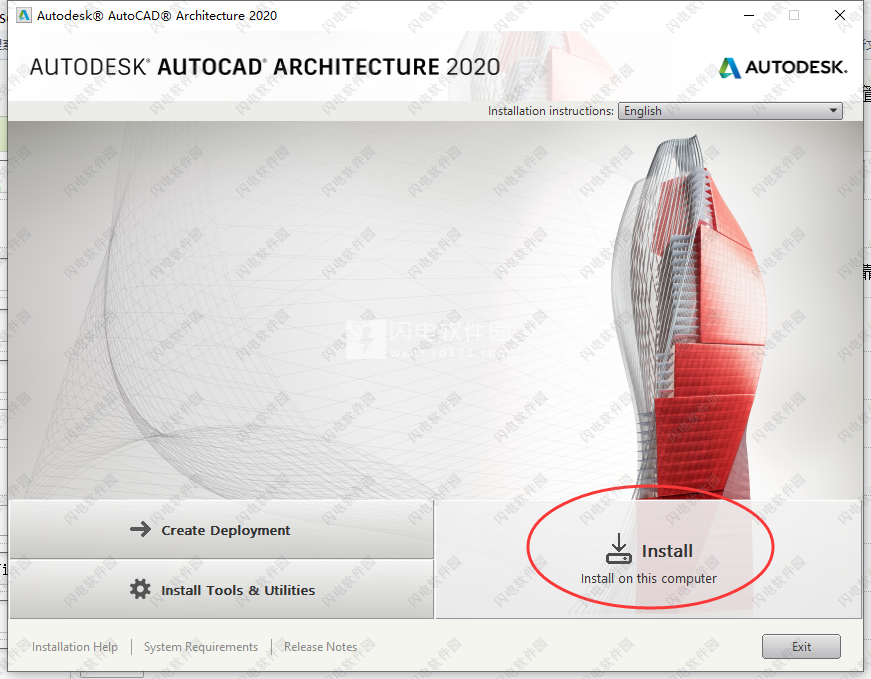Close the installer window
This screenshot has height=679, width=871.
[840, 15]
